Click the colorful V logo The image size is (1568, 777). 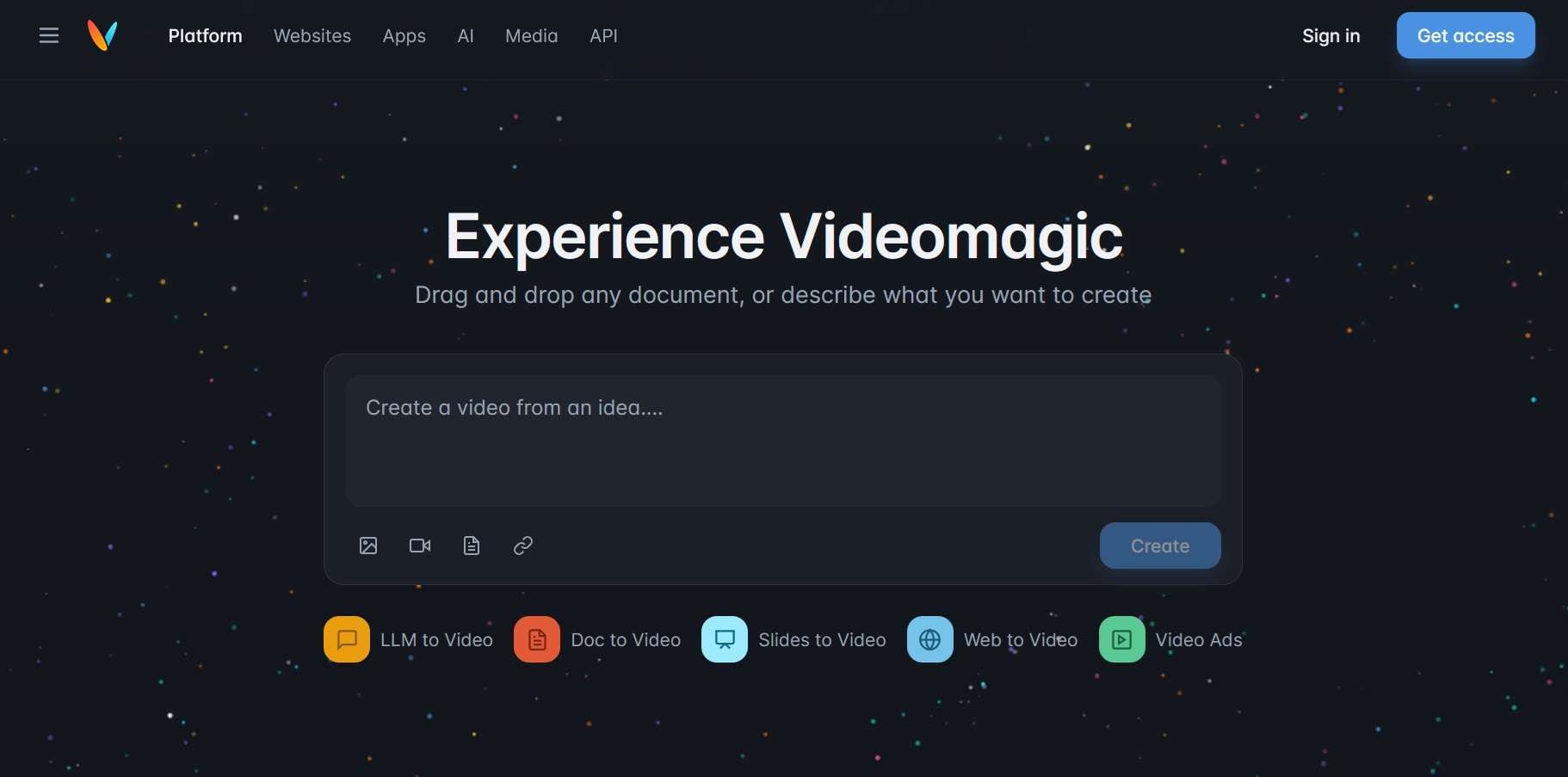coord(102,35)
